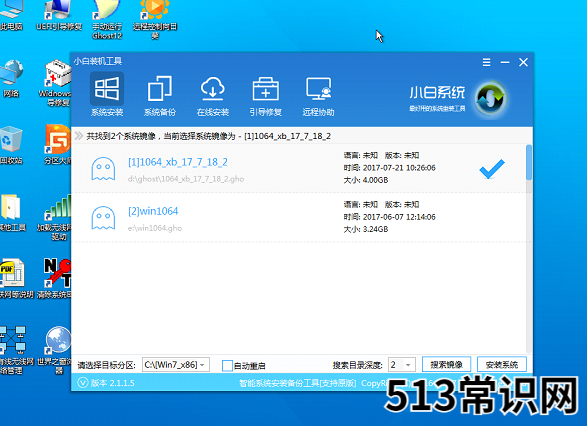Enable the 自动重启 checkbox
Screen dimensions: 587x426
click(x=227, y=365)
